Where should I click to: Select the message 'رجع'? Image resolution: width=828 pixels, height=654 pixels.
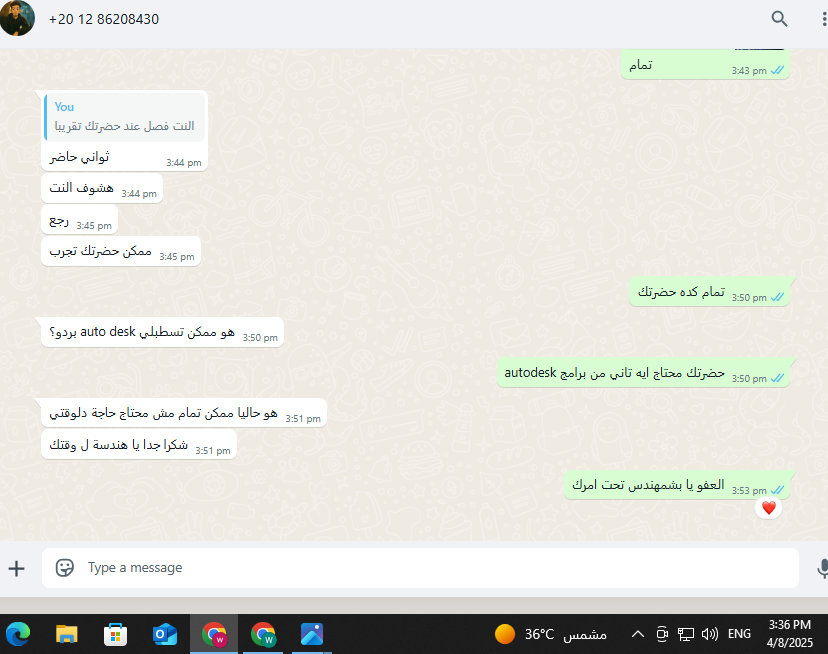(x=79, y=220)
